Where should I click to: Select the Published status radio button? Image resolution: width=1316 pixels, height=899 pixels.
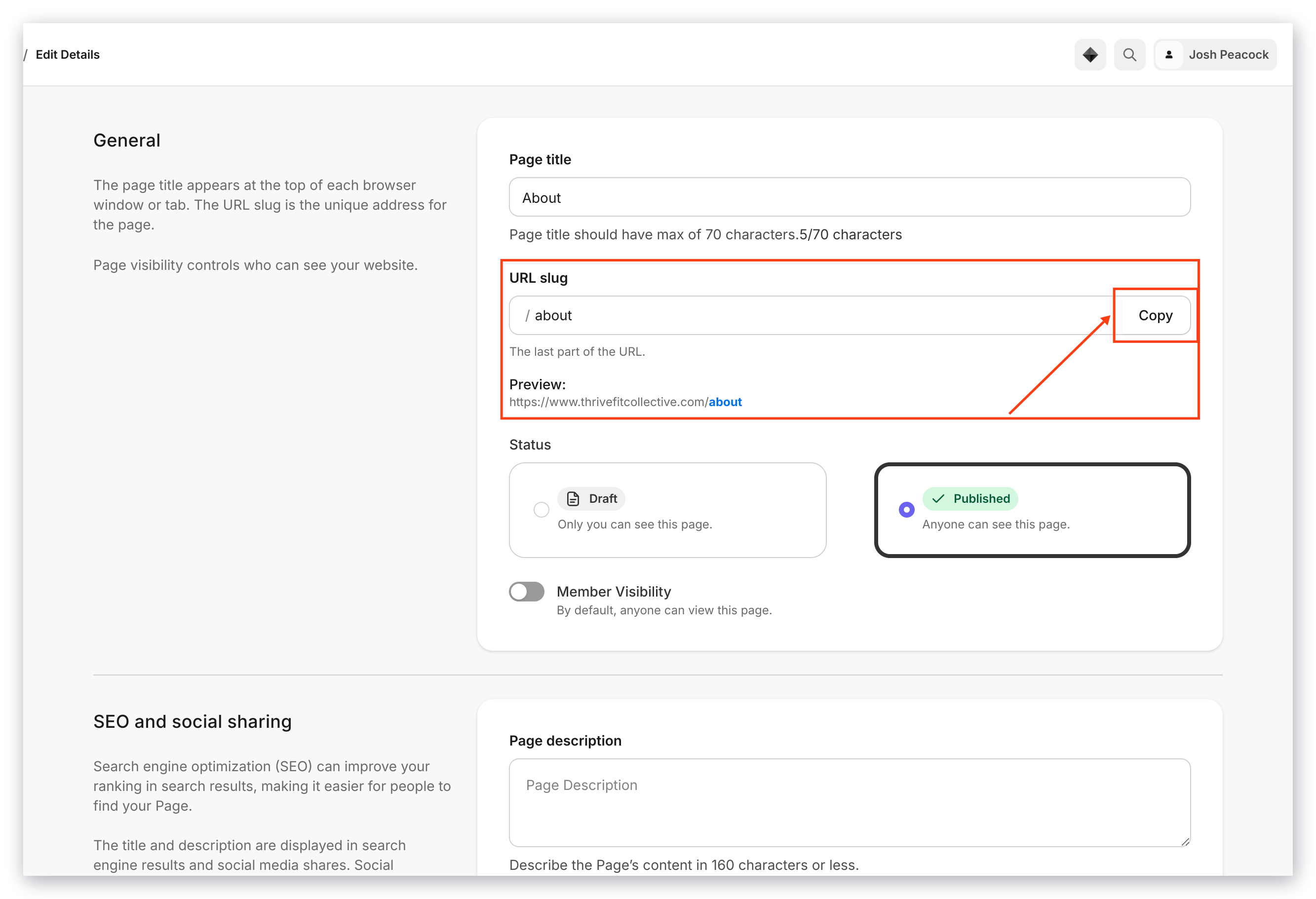click(906, 510)
